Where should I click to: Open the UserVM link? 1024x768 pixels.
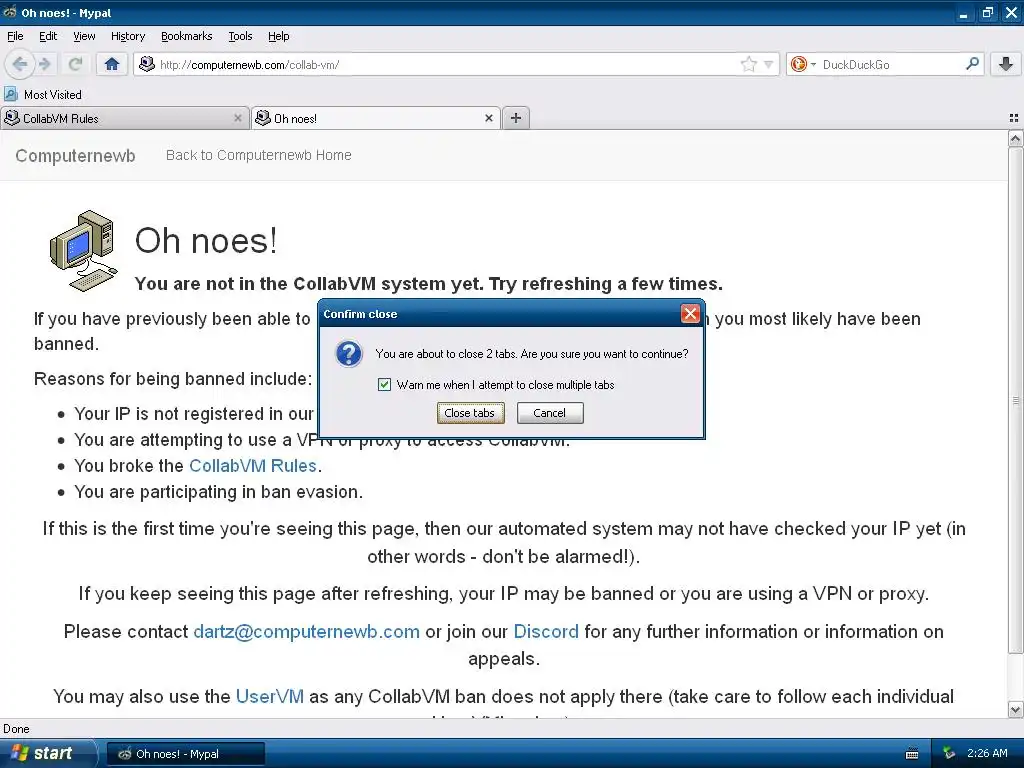[270, 696]
